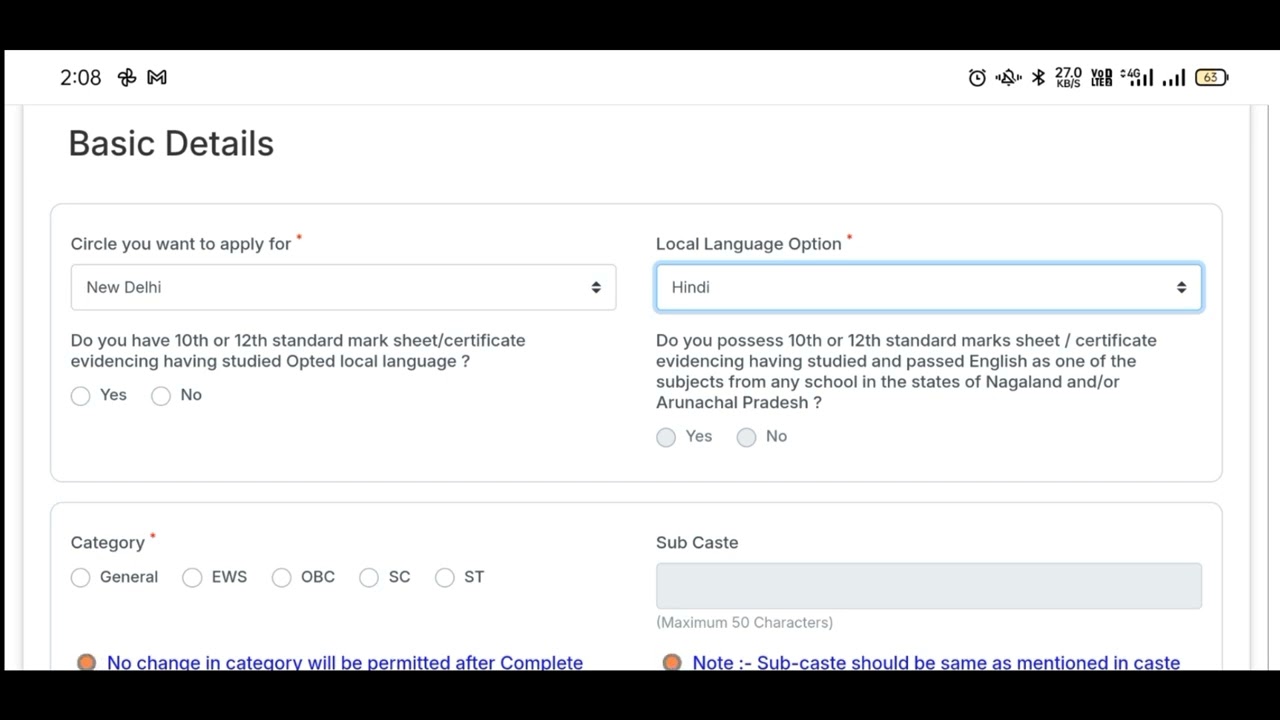Tap the alarm clock status icon

tap(977, 78)
